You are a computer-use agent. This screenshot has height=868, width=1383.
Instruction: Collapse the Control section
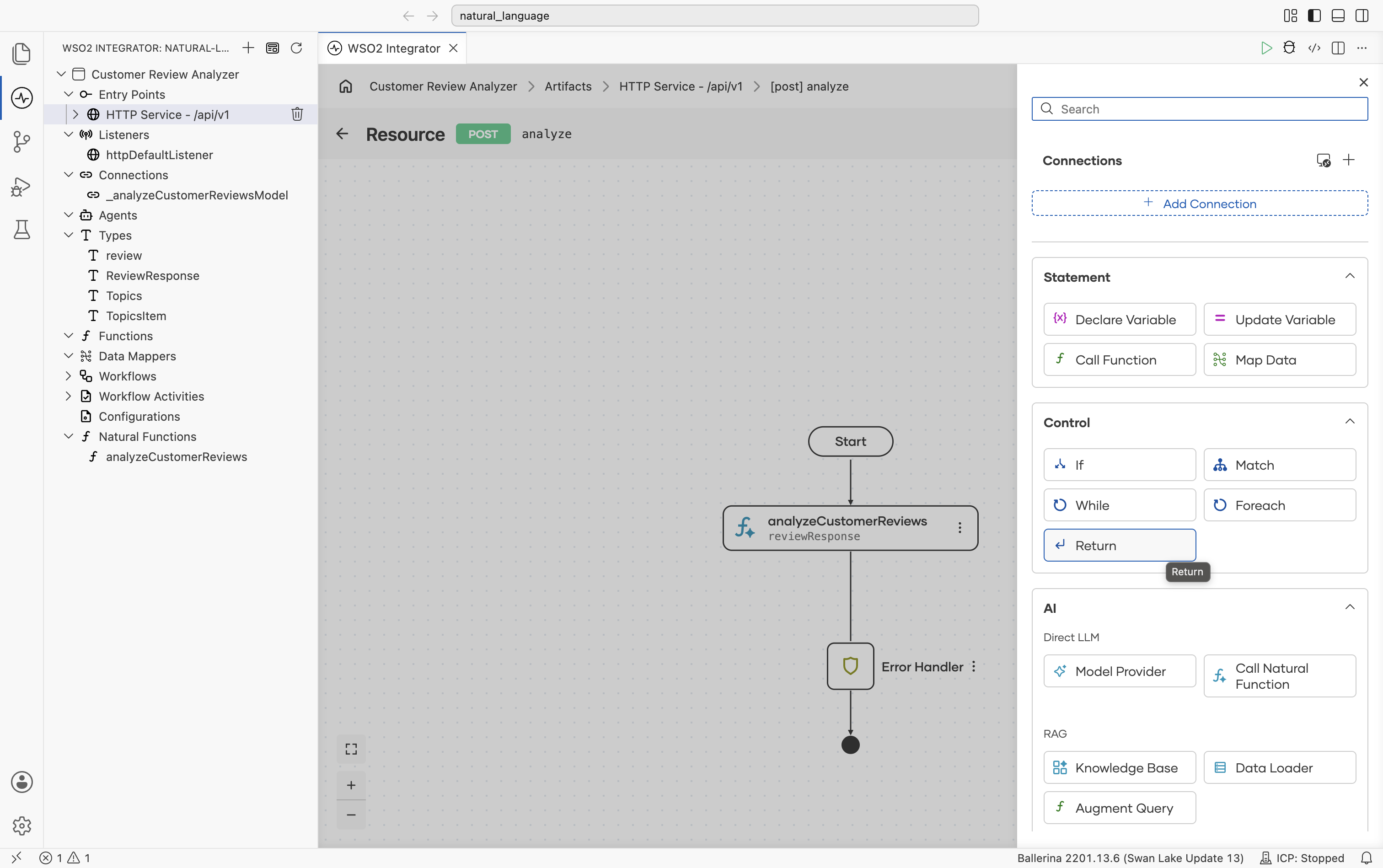(1350, 421)
